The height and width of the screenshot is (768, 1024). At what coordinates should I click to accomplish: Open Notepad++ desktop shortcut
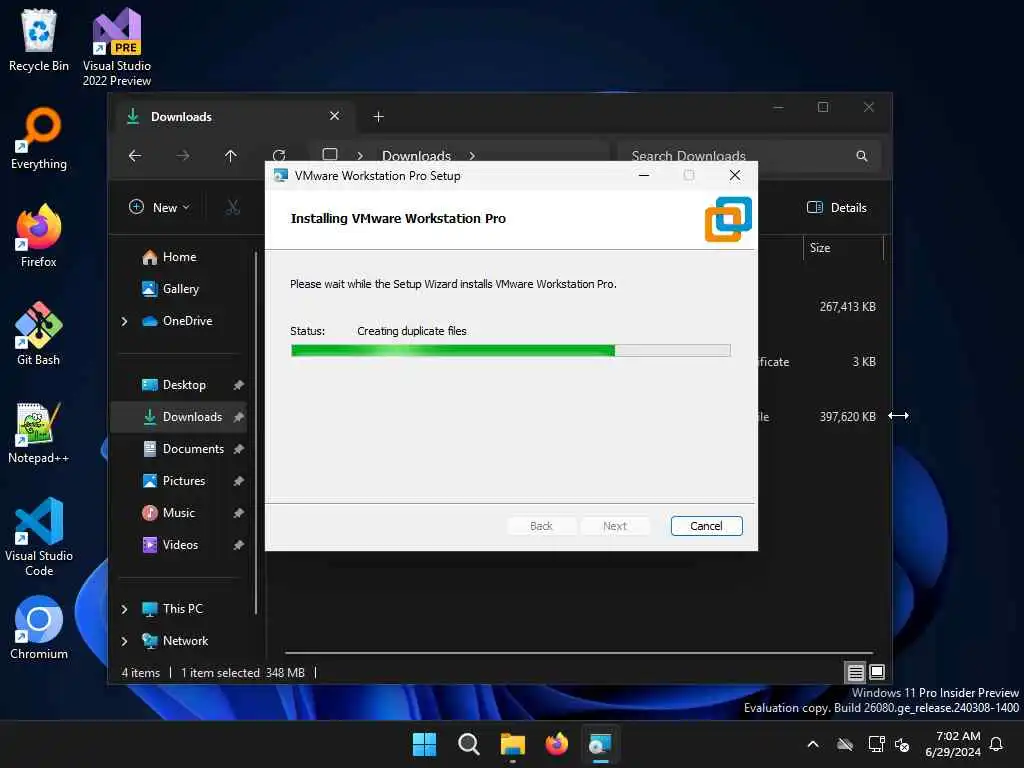click(x=39, y=432)
